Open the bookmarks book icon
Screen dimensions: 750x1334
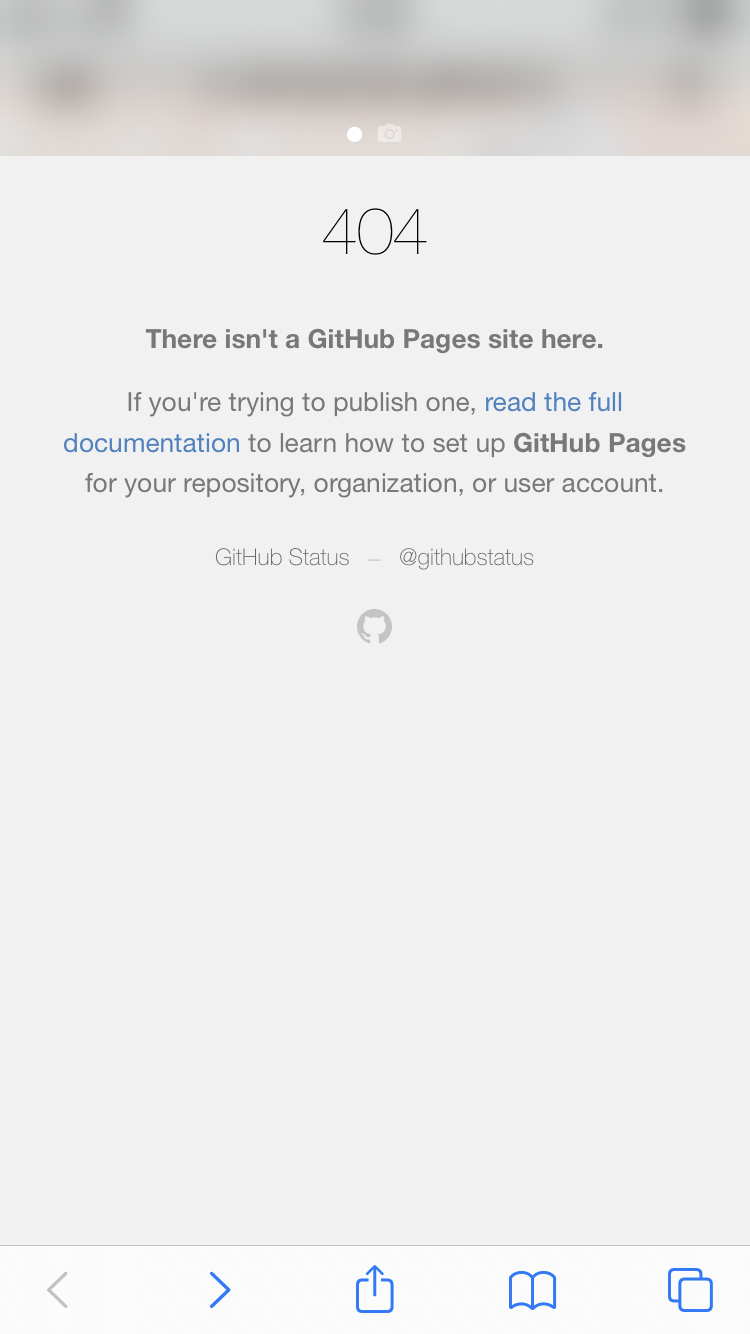tap(532, 1290)
